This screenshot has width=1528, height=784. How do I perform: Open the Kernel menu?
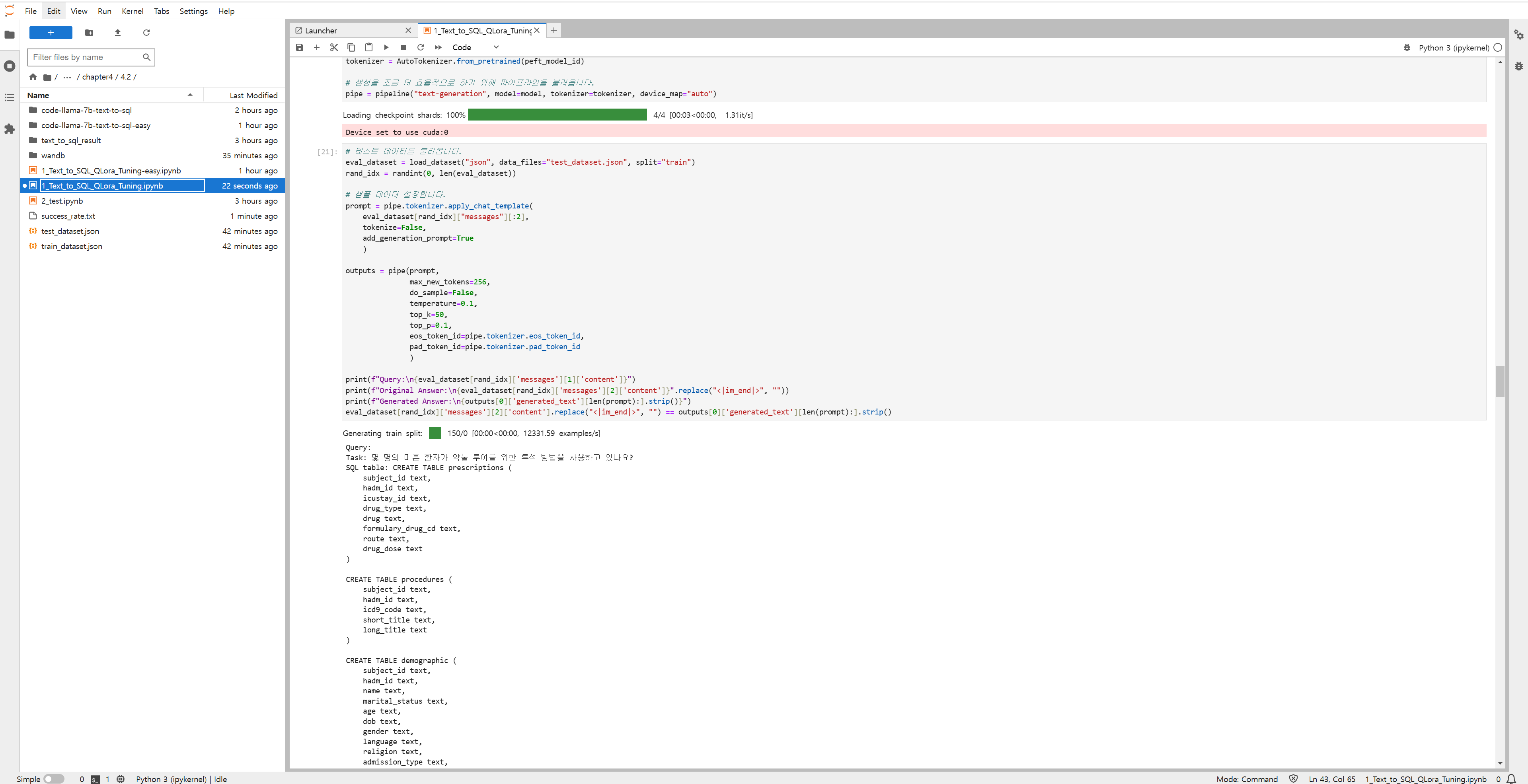(x=132, y=11)
